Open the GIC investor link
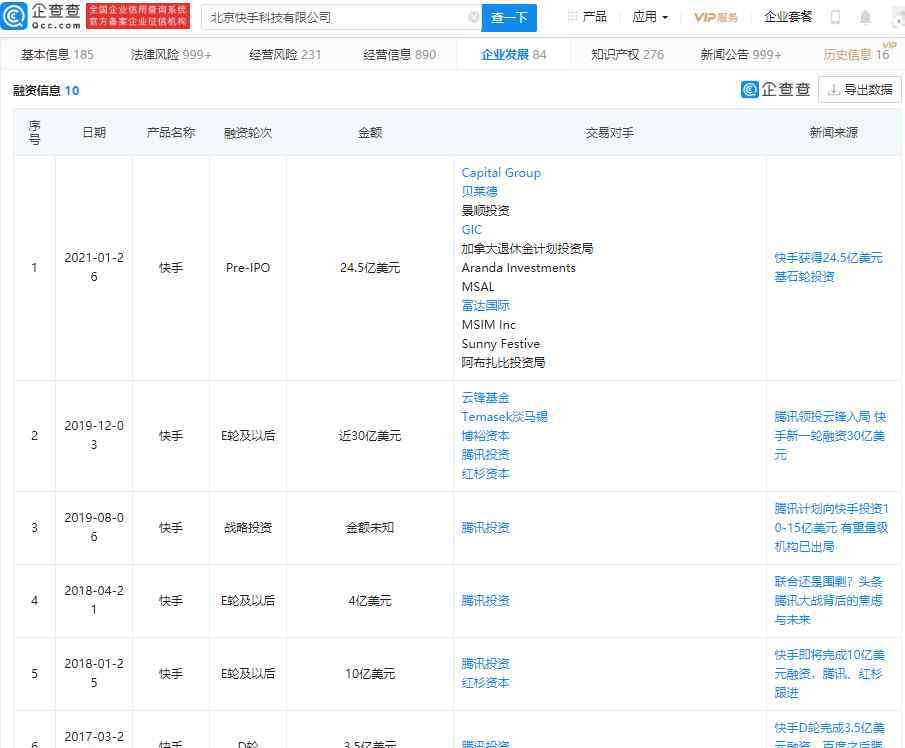The image size is (905, 748). pos(471,229)
